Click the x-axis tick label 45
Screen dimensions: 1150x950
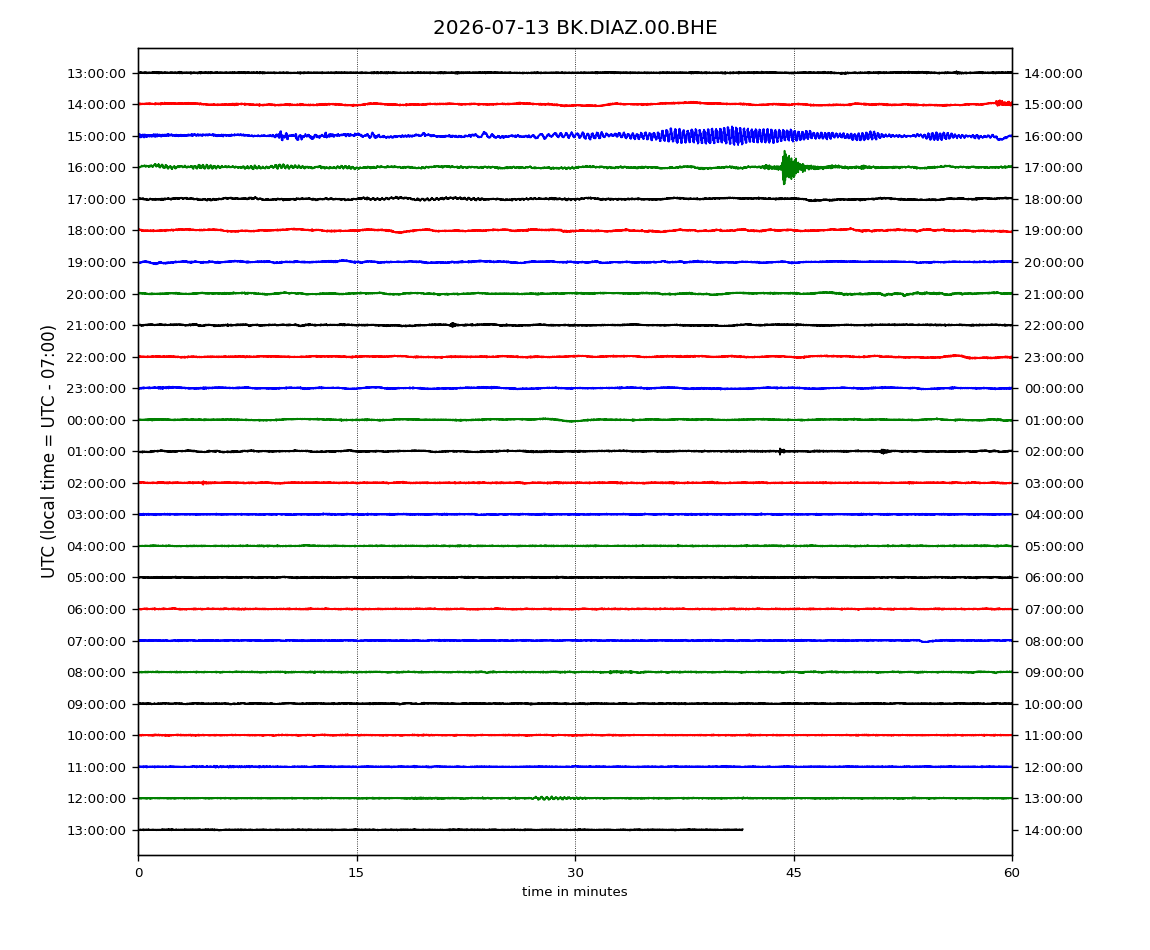pos(794,872)
